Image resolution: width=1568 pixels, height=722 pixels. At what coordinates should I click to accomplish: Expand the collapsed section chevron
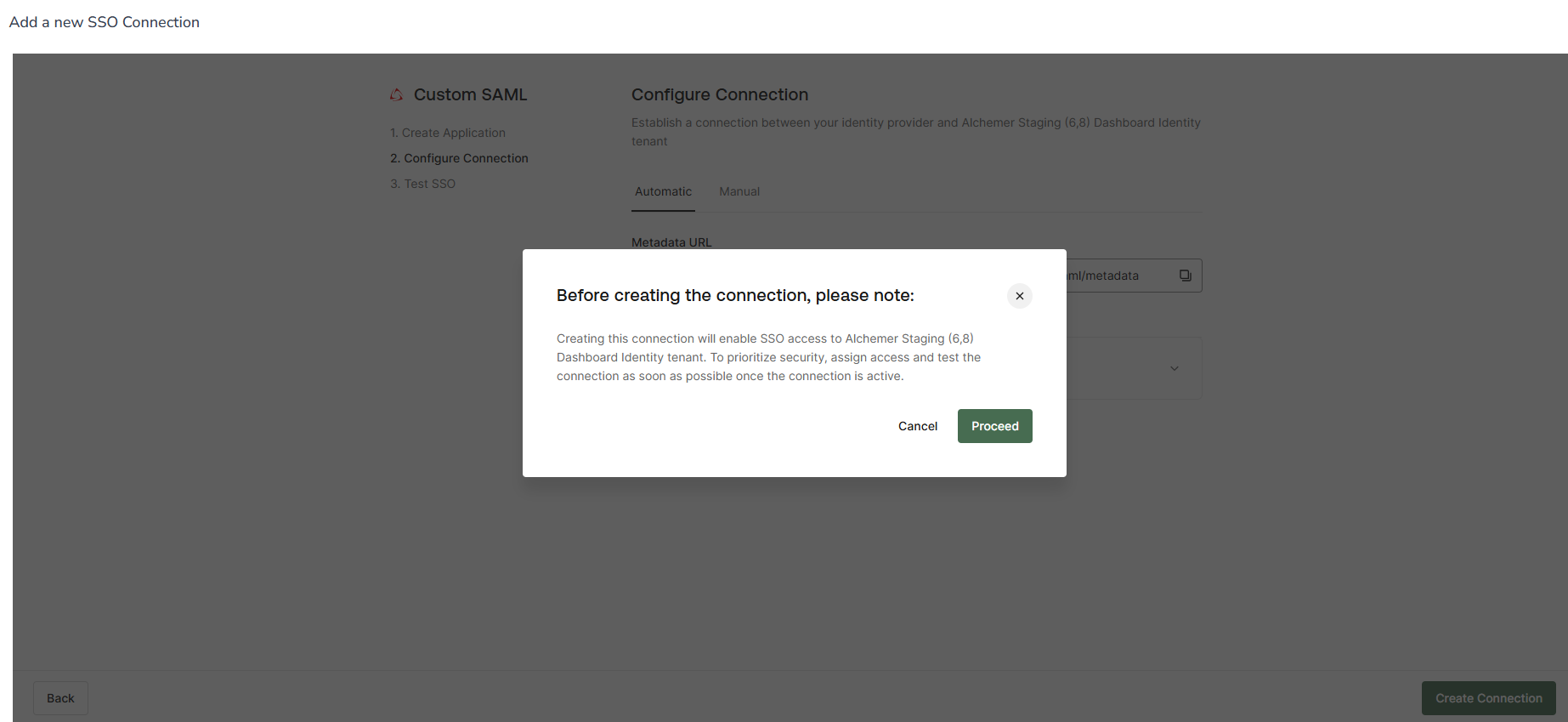[1174, 368]
